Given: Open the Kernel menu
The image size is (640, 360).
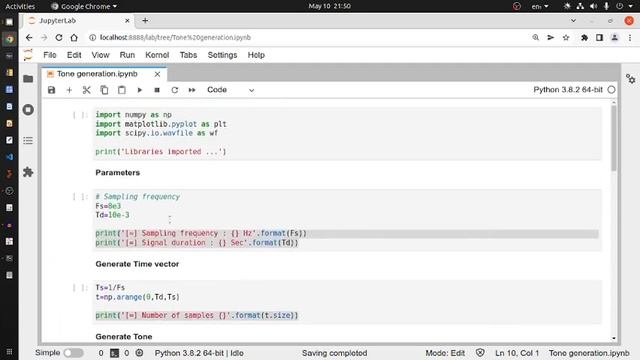Looking at the screenshot, I should click(x=157, y=55).
